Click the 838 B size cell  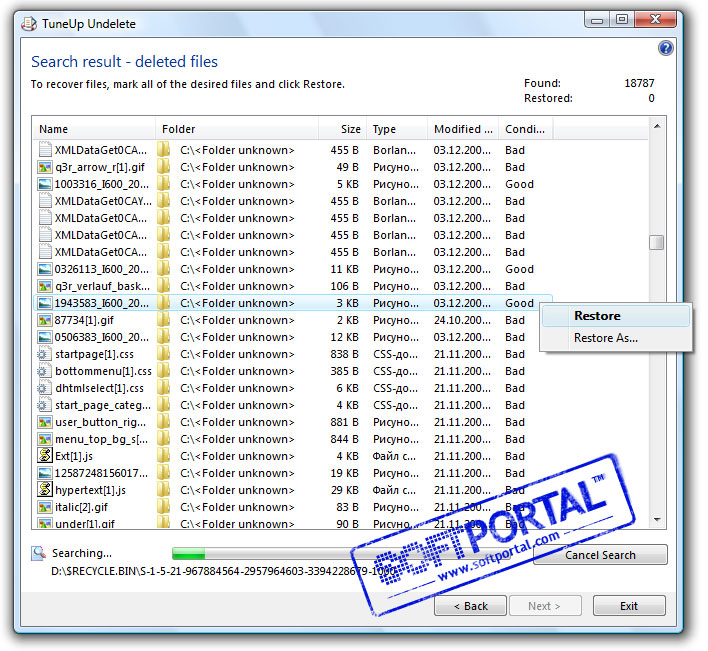click(345, 354)
